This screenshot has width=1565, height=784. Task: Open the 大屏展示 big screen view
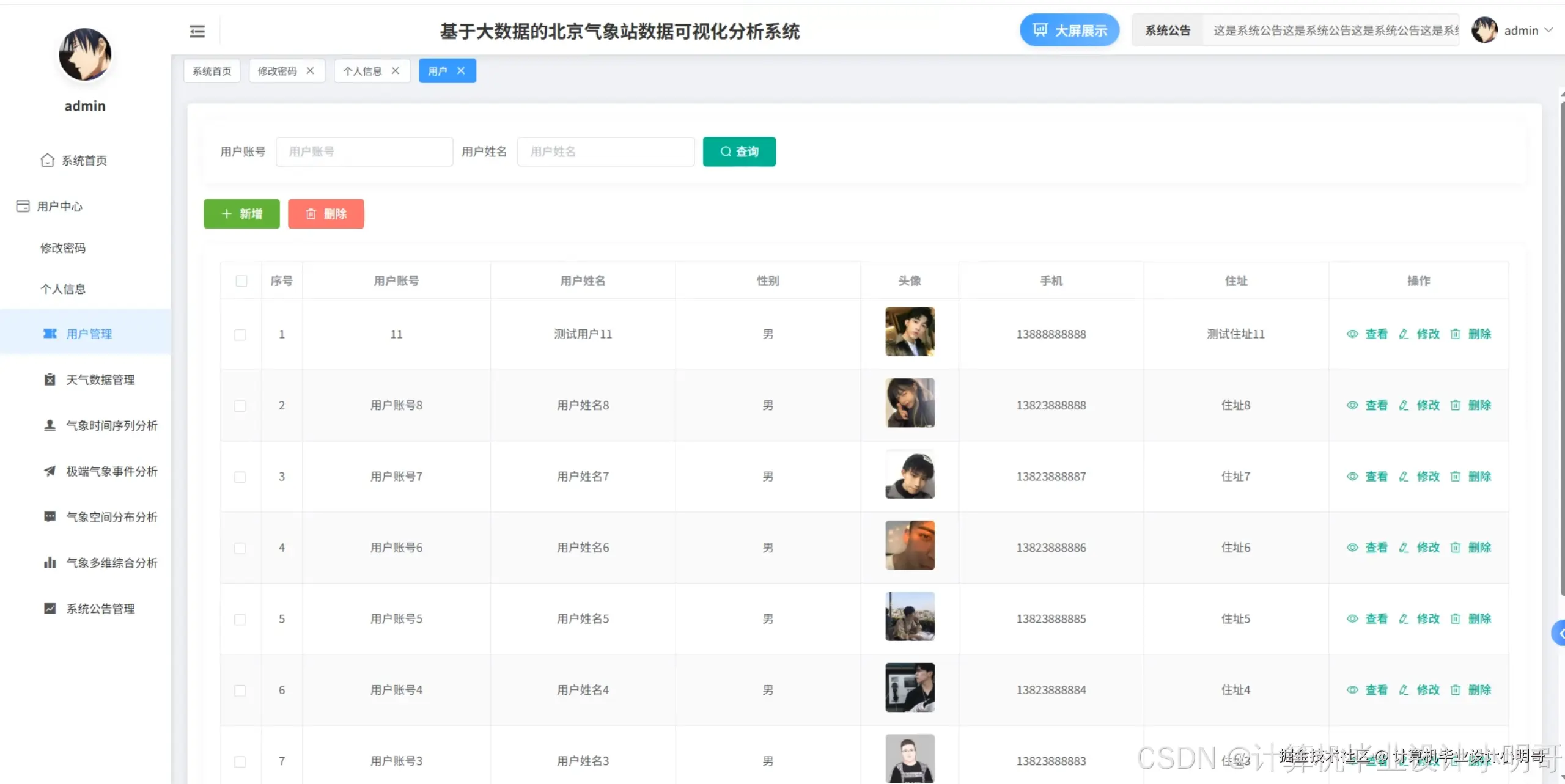(x=1069, y=30)
